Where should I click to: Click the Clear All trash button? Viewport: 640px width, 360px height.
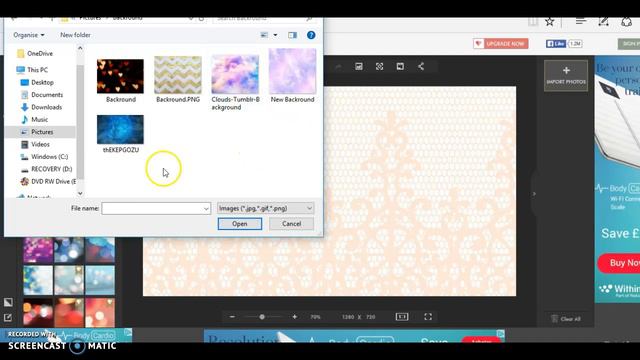click(565, 319)
